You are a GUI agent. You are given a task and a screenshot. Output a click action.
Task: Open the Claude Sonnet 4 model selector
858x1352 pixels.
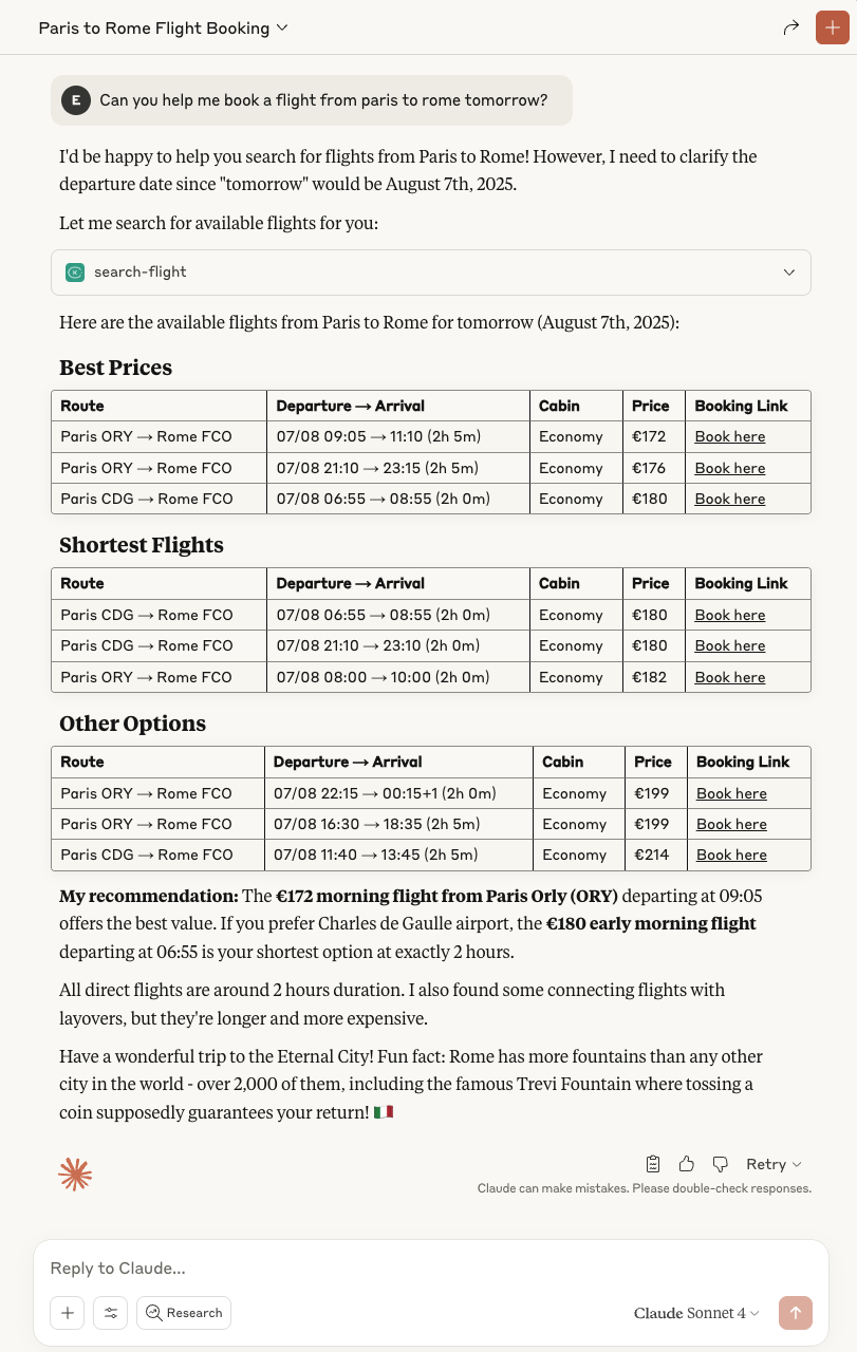696,1313
